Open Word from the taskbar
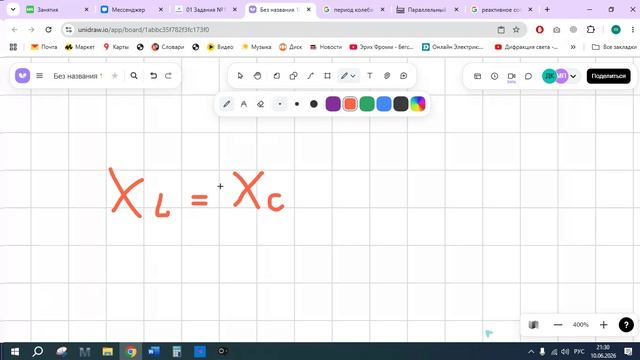 [x=154, y=351]
